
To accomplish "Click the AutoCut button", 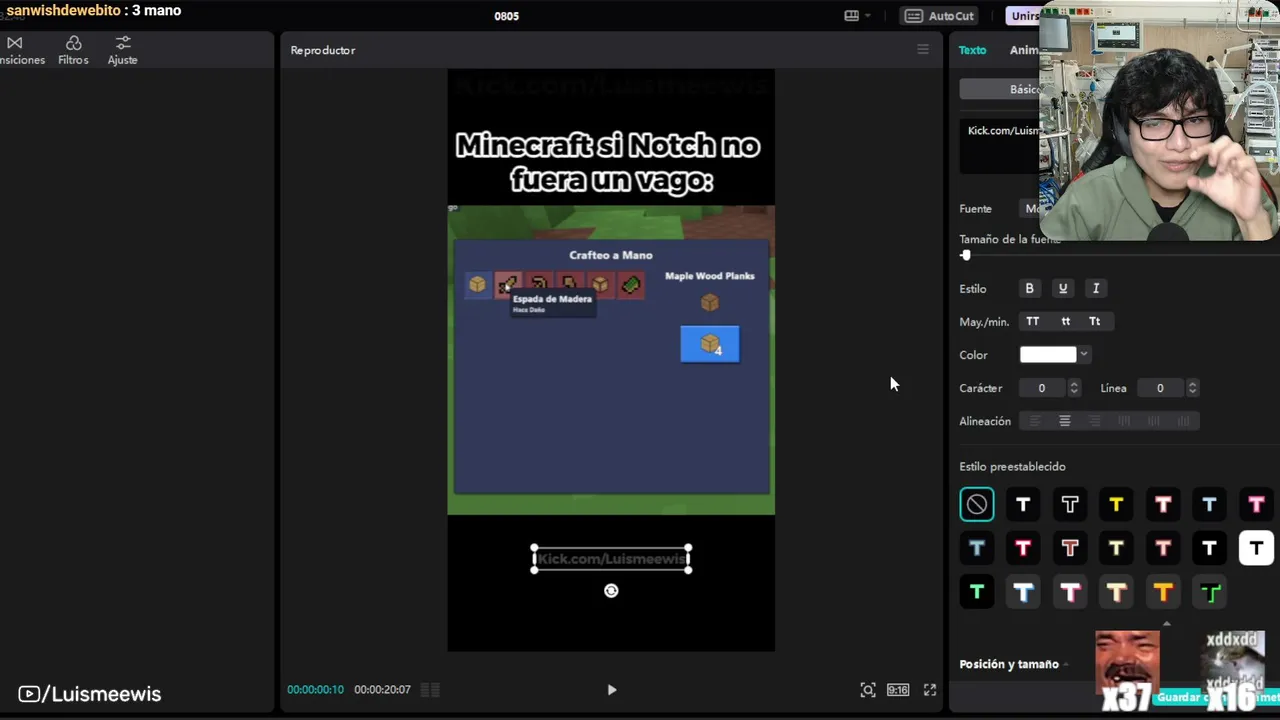I will 939,16.
